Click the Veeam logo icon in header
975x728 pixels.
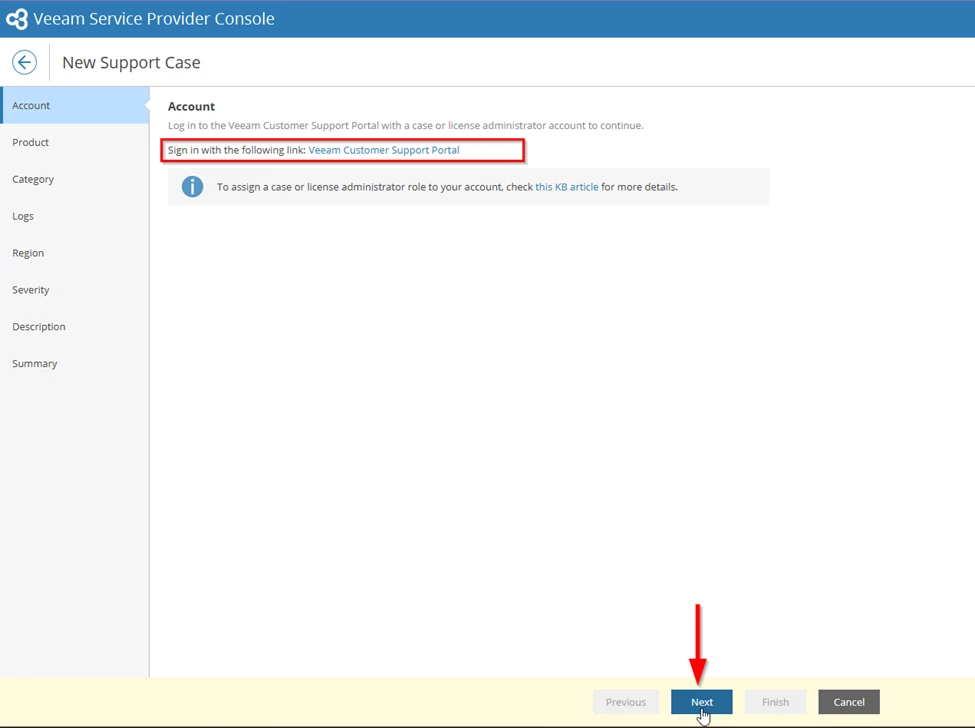tap(17, 19)
